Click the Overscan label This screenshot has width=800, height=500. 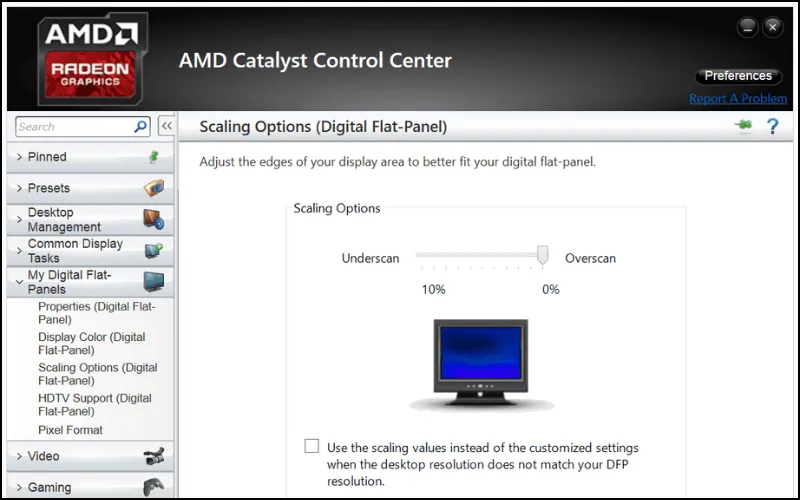point(590,258)
